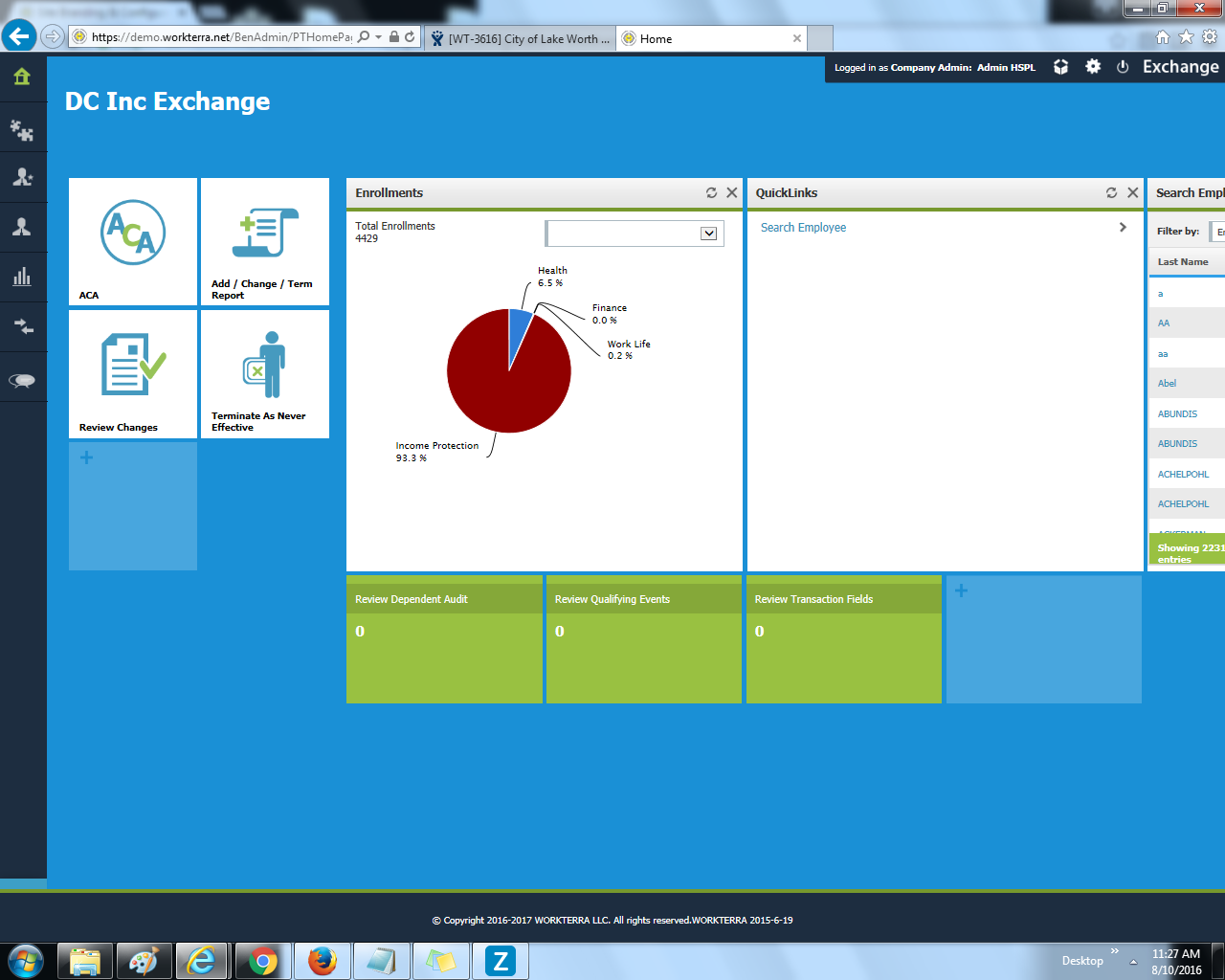This screenshot has height=980, width=1225.
Task: Refresh the Enrollments widget
Action: point(711,192)
